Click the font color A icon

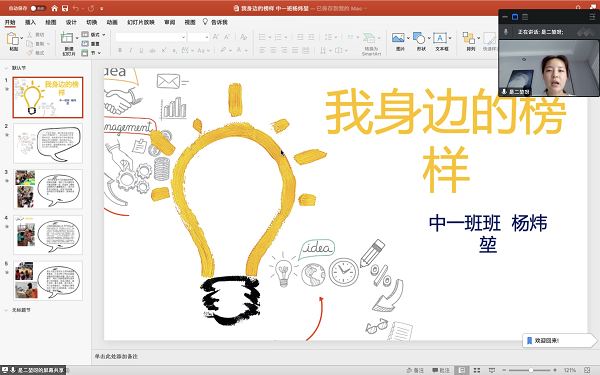click(239, 50)
